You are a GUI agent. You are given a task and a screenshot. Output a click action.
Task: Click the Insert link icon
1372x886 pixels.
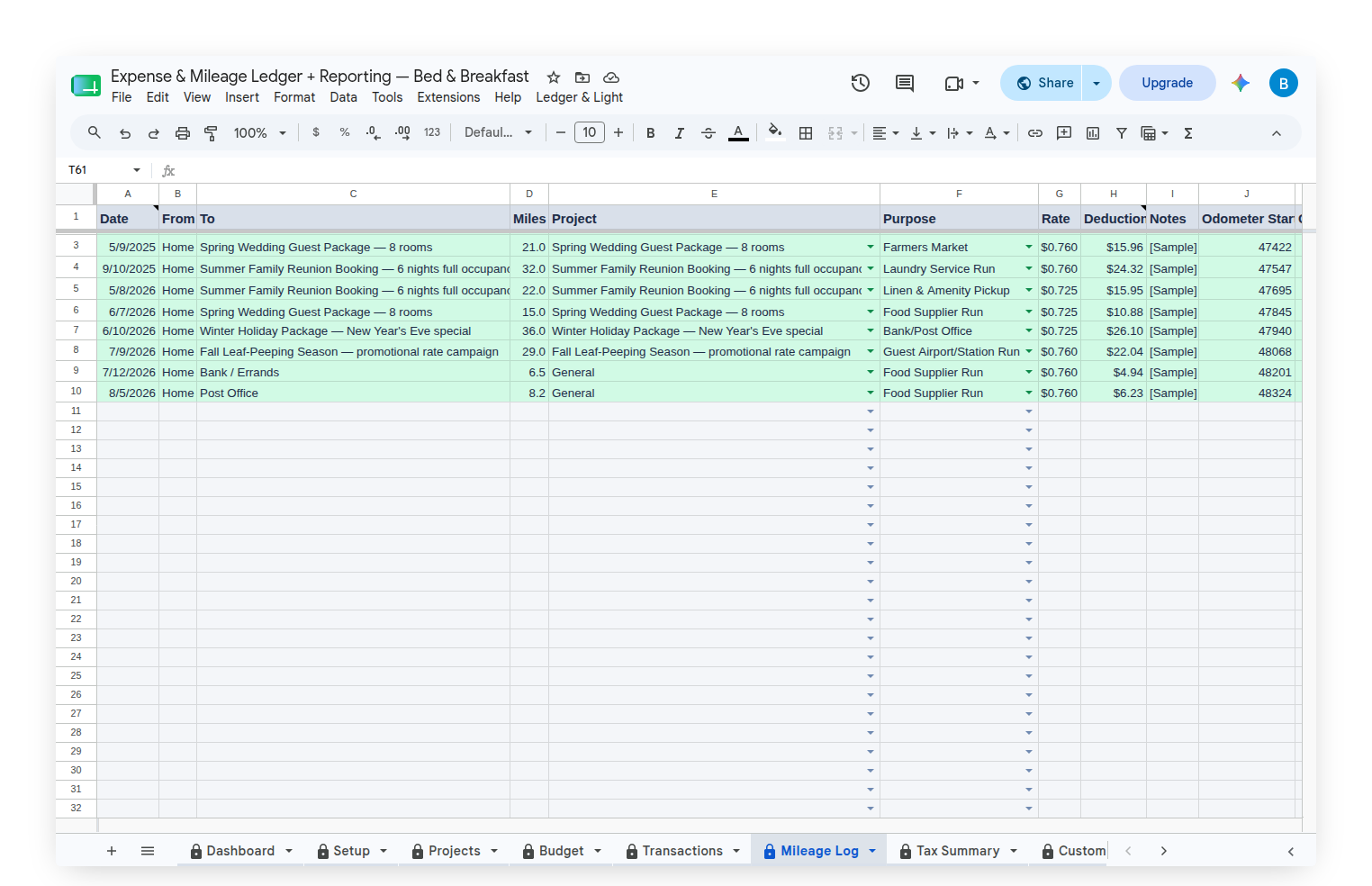pyautogui.click(x=1035, y=133)
